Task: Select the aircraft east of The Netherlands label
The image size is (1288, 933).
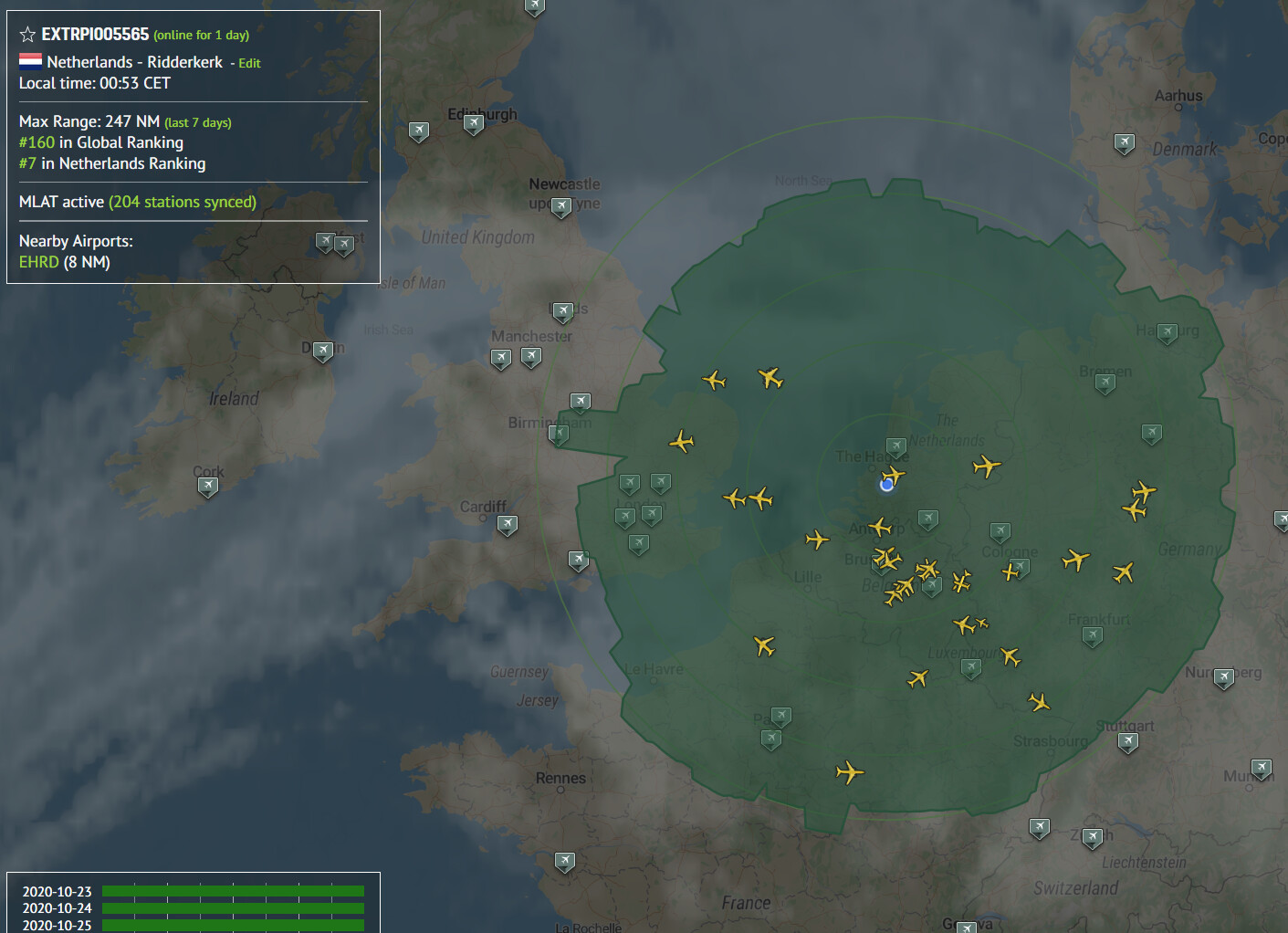Action: click(987, 466)
